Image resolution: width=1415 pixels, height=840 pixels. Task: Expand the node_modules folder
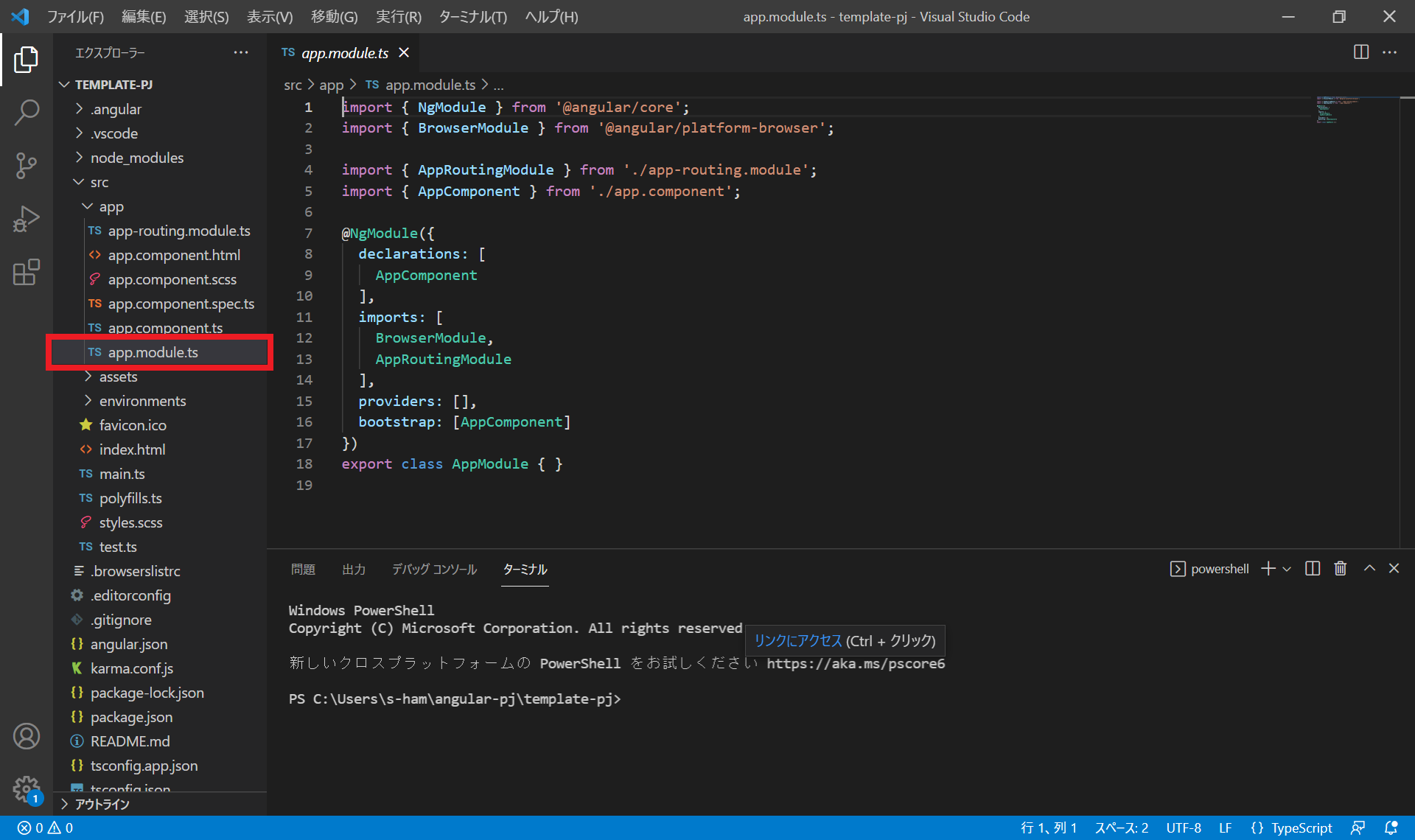pyautogui.click(x=136, y=158)
